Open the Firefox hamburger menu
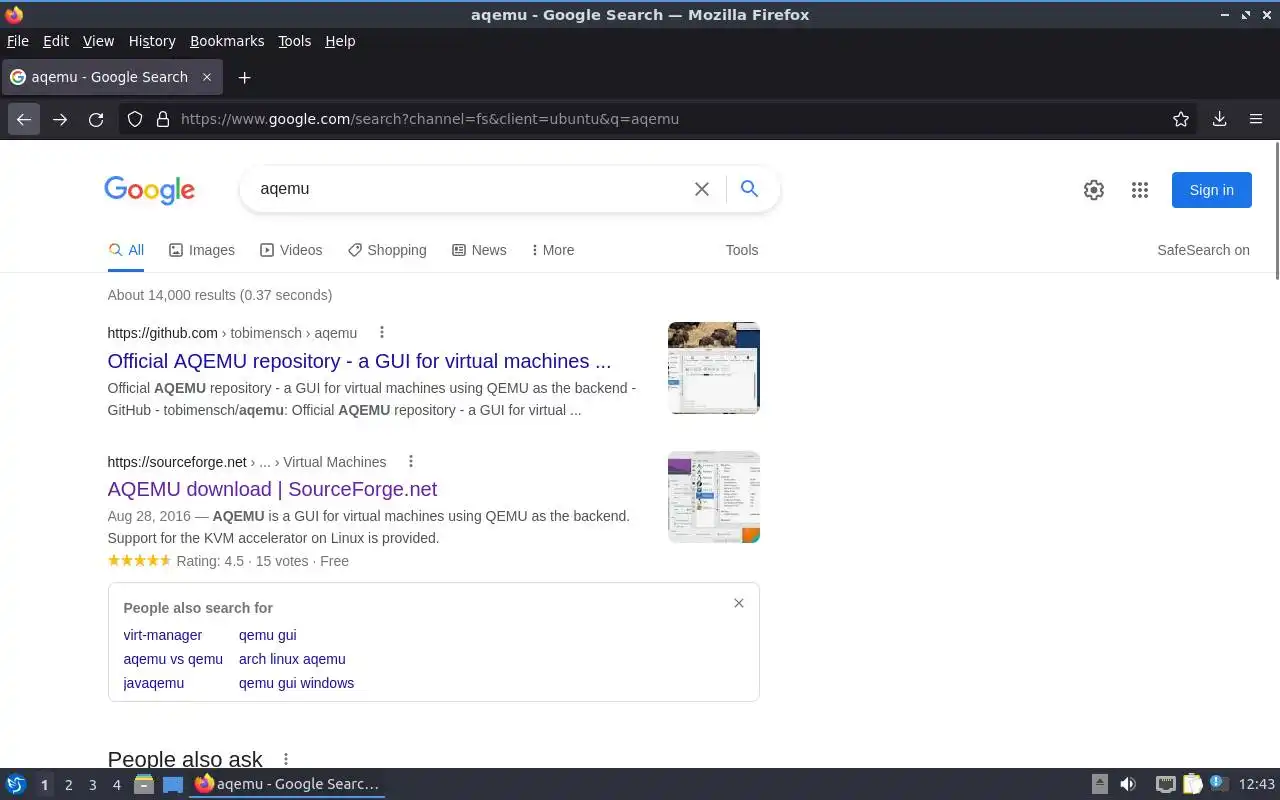The height and width of the screenshot is (800, 1280). pyautogui.click(x=1256, y=119)
